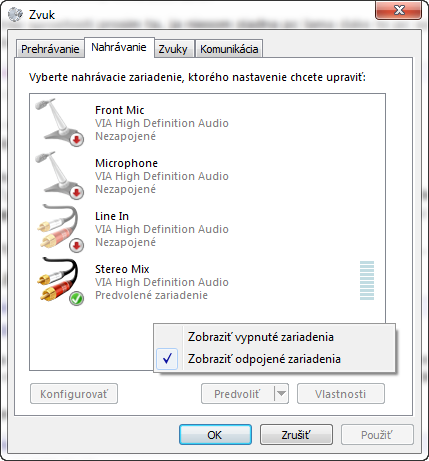Image resolution: width=429 pixels, height=461 pixels.
Task: Select the Front Mic microphone icon
Action: tap(59, 122)
